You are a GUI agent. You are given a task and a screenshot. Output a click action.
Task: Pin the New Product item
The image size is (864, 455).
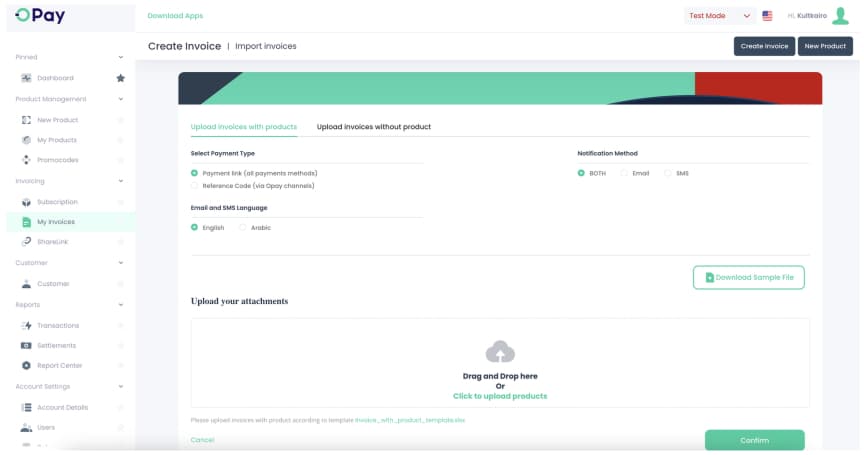click(121, 120)
